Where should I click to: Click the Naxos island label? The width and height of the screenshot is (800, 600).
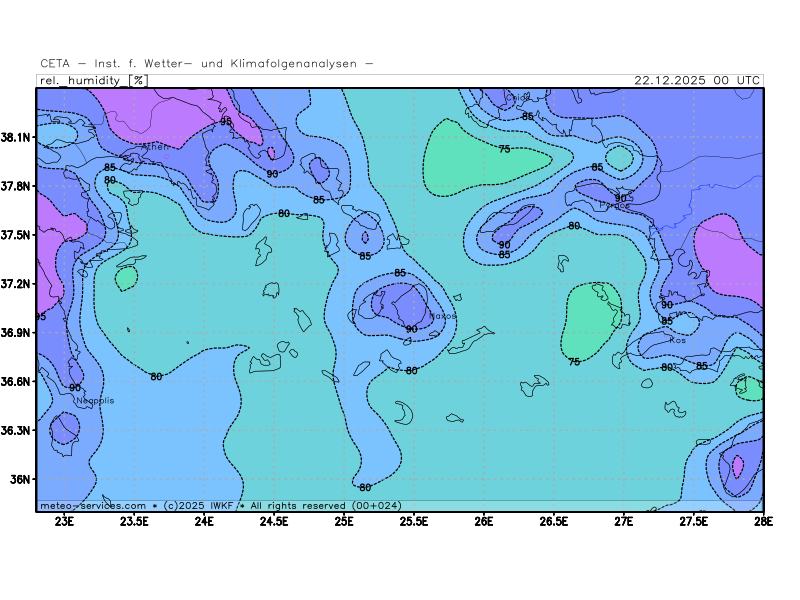click(x=442, y=316)
